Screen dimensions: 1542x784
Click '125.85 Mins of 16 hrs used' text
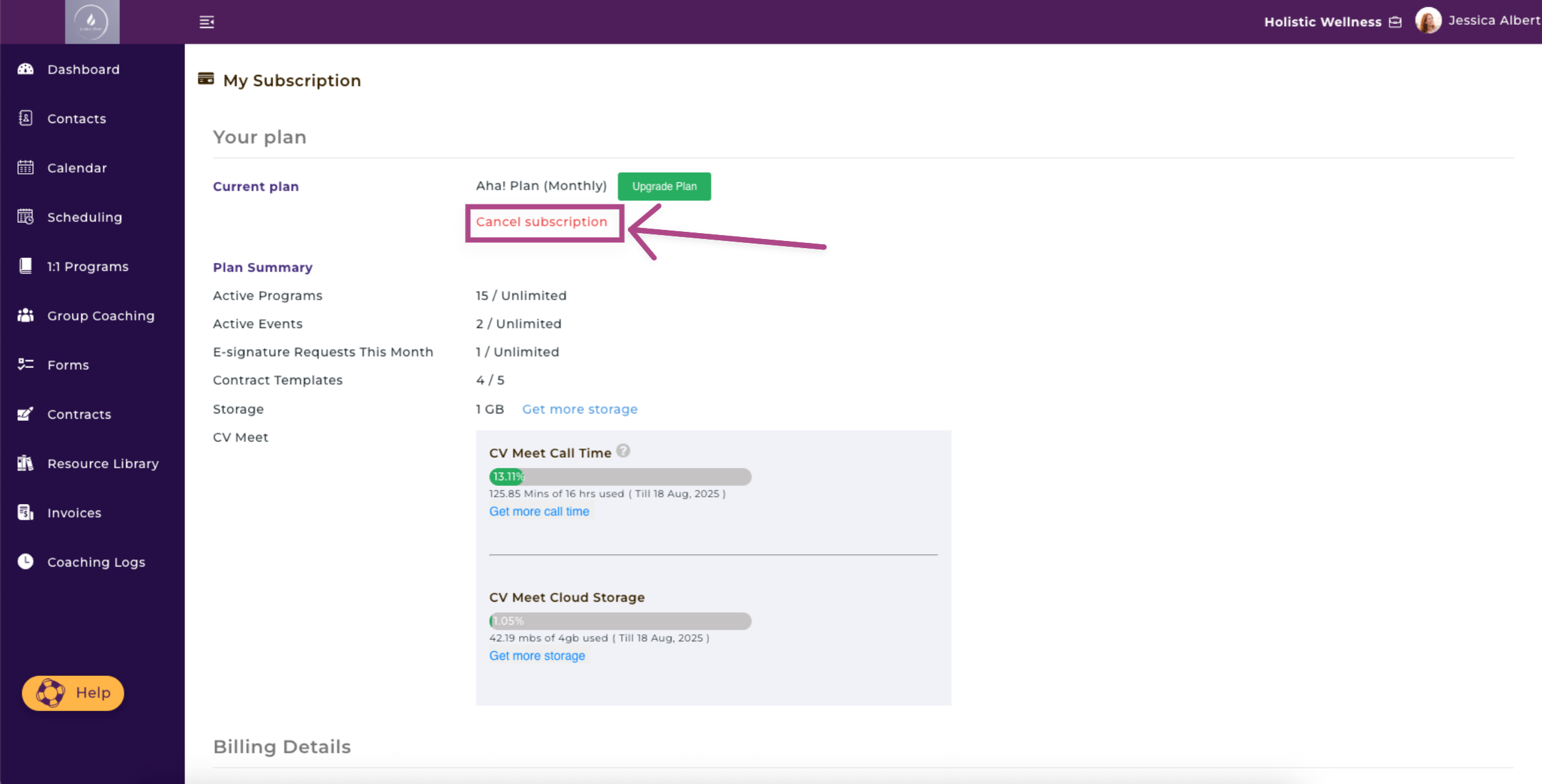tap(556, 494)
